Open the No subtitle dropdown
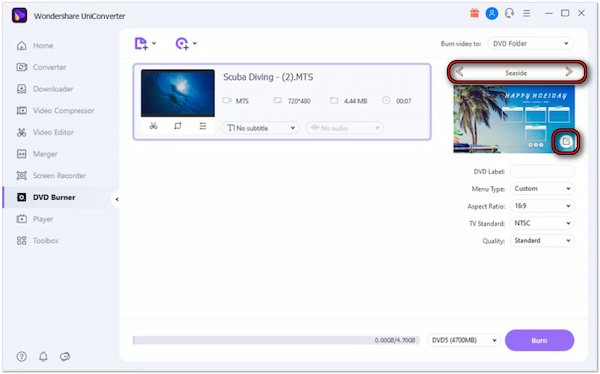This screenshot has height=374, width=600. click(x=261, y=128)
